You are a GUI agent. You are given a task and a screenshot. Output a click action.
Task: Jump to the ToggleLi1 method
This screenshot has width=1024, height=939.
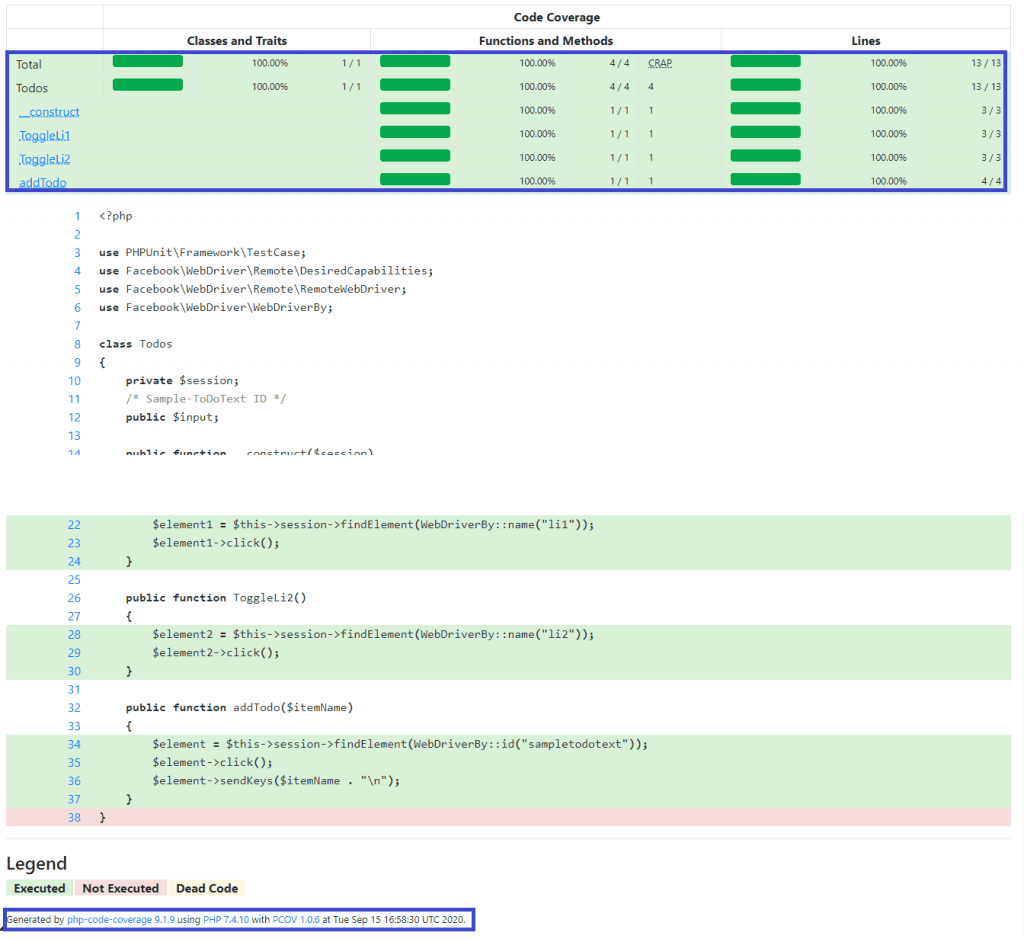click(x=45, y=135)
